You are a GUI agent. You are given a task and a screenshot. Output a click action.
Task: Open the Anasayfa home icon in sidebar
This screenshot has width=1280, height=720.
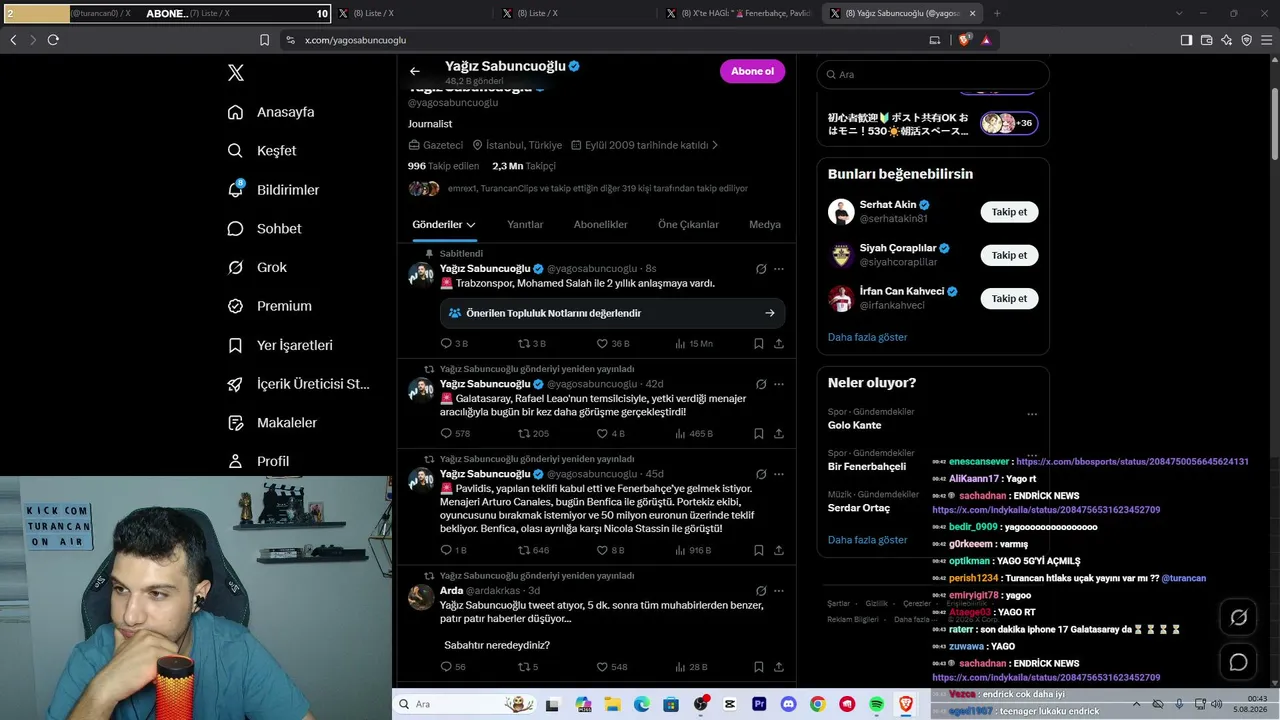click(x=235, y=112)
